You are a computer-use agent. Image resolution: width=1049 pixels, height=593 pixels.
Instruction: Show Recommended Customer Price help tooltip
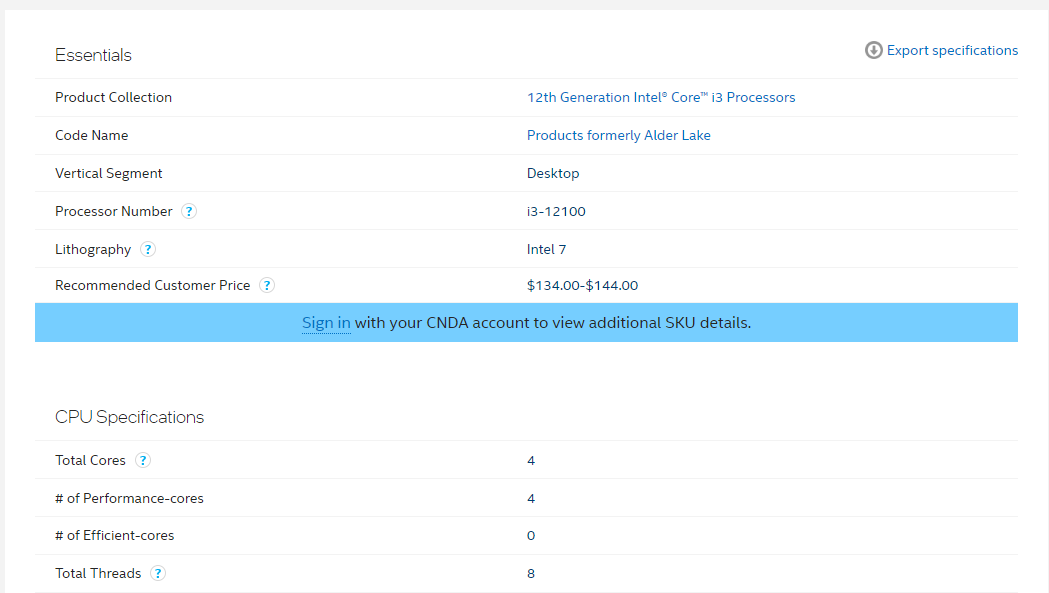pos(267,286)
